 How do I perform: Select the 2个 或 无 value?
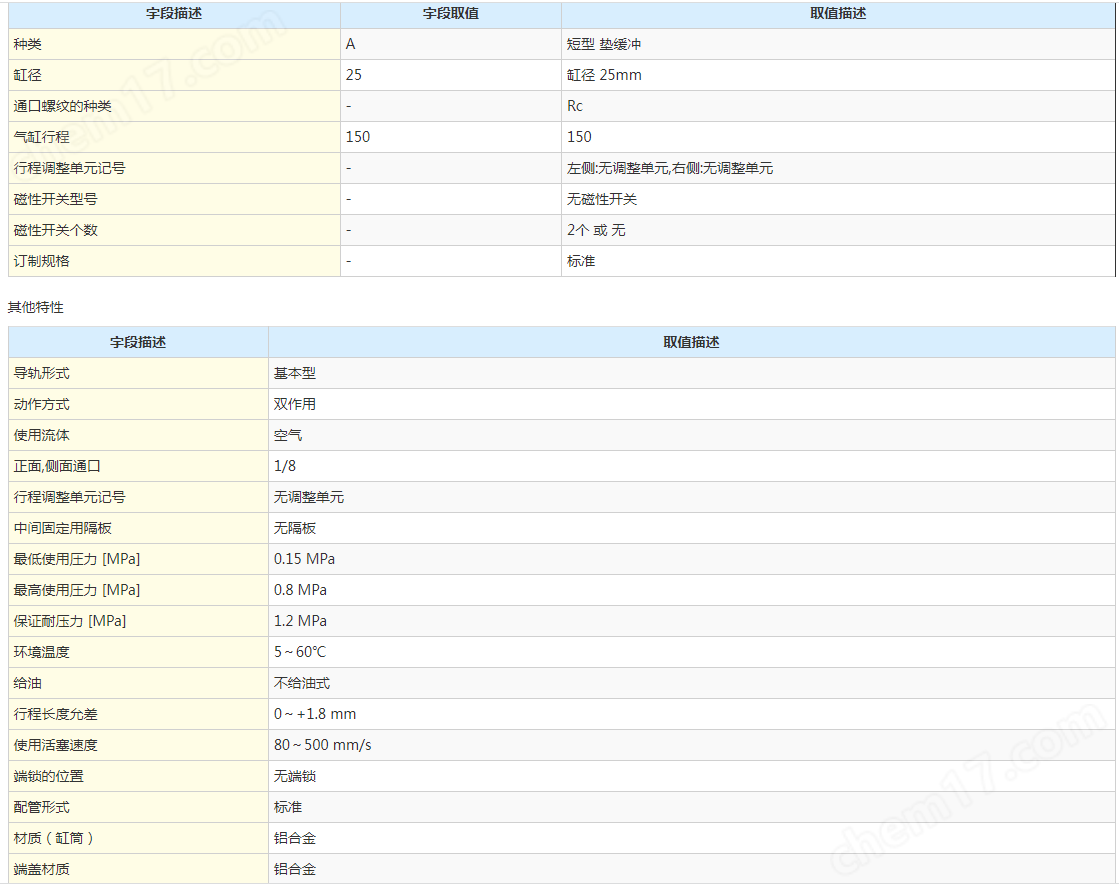[596, 231]
